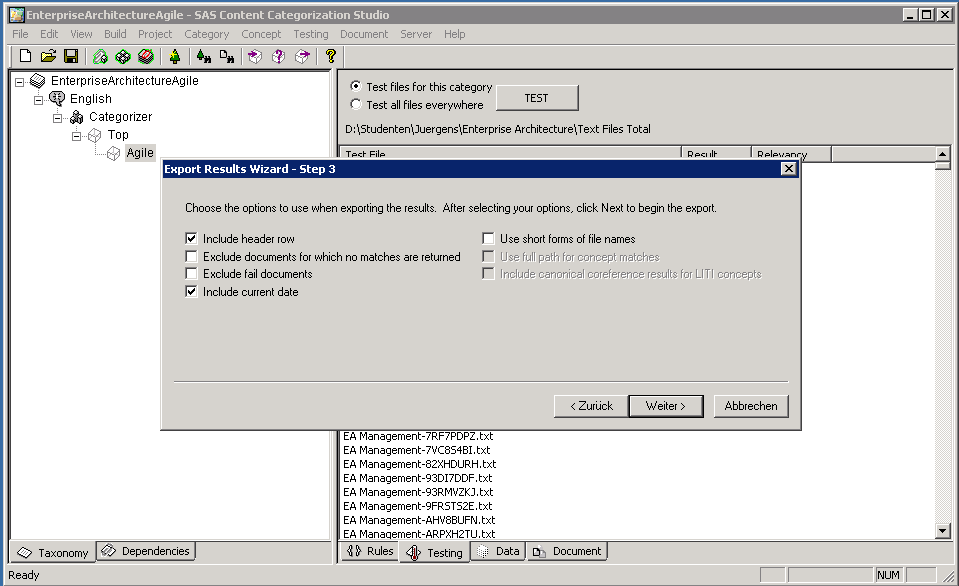Screen dimensions: 959x586
Task: Click the New project toolbar icon
Action: click(25, 56)
